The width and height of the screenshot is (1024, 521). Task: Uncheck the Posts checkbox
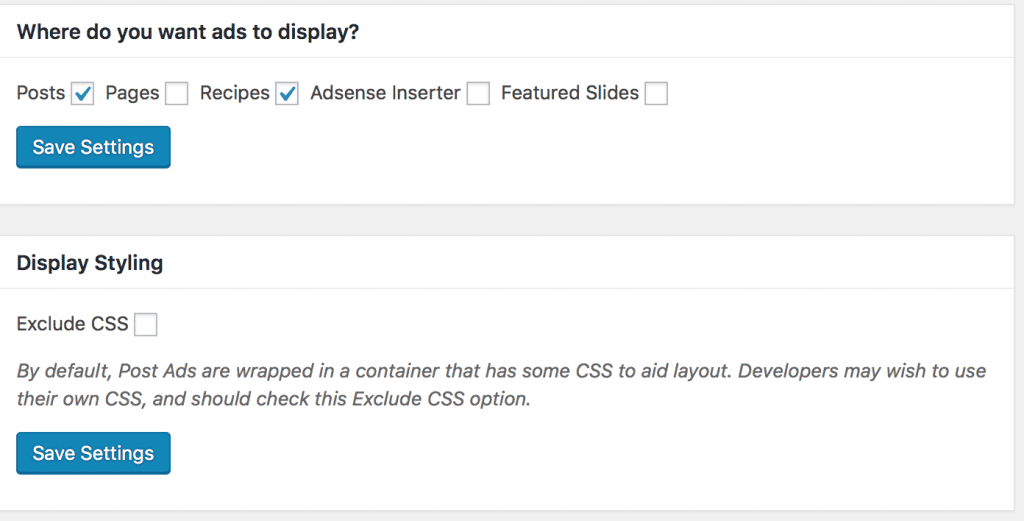(83, 94)
